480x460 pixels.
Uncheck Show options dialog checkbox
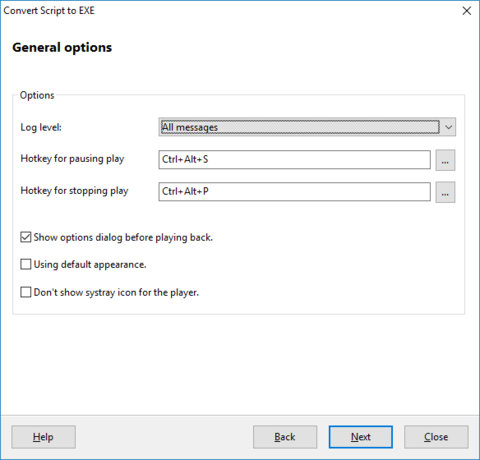click(26, 237)
